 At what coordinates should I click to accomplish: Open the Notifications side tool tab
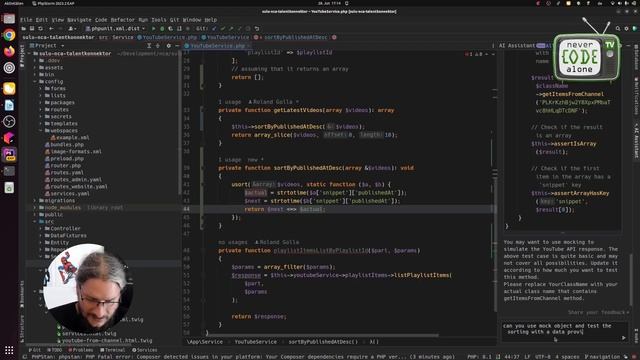point(636,96)
